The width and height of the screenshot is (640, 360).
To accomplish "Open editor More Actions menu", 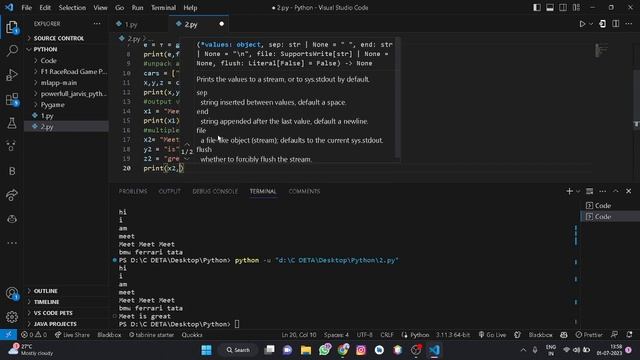I will 629,24.
